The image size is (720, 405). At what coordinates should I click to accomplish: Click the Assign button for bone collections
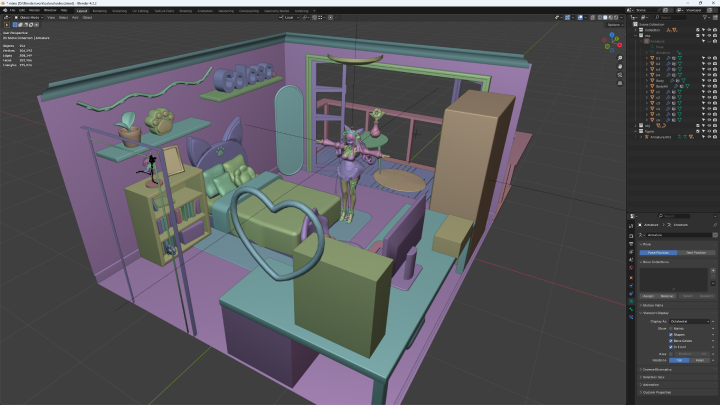[648, 296]
